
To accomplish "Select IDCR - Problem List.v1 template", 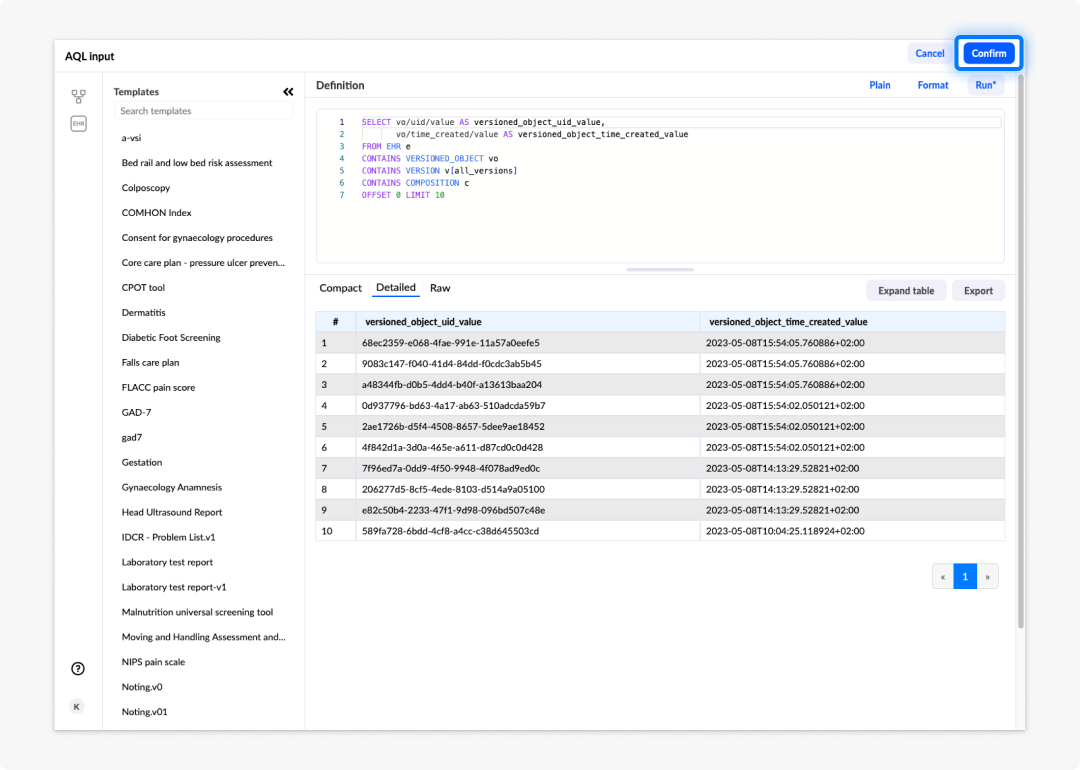I will pos(168,537).
